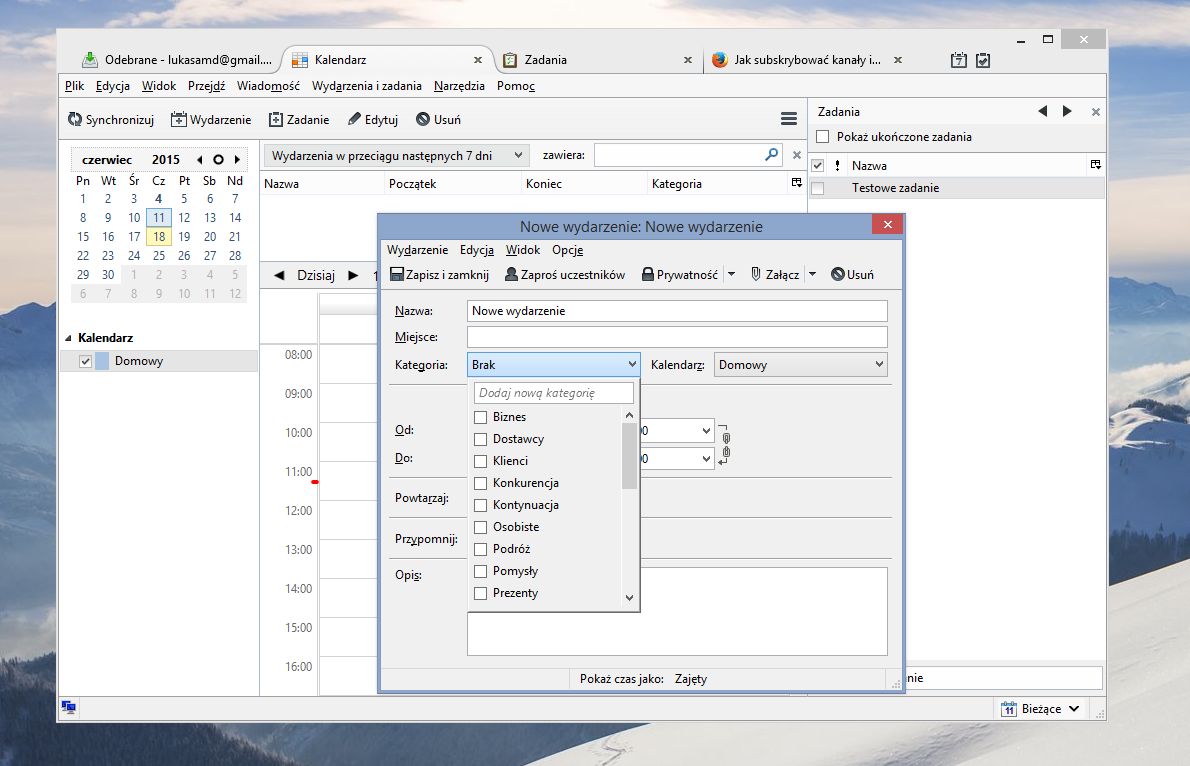Image resolution: width=1190 pixels, height=766 pixels.
Task: Click the category list scrollbar down arrow
Action: pyautogui.click(x=629, y=597)
